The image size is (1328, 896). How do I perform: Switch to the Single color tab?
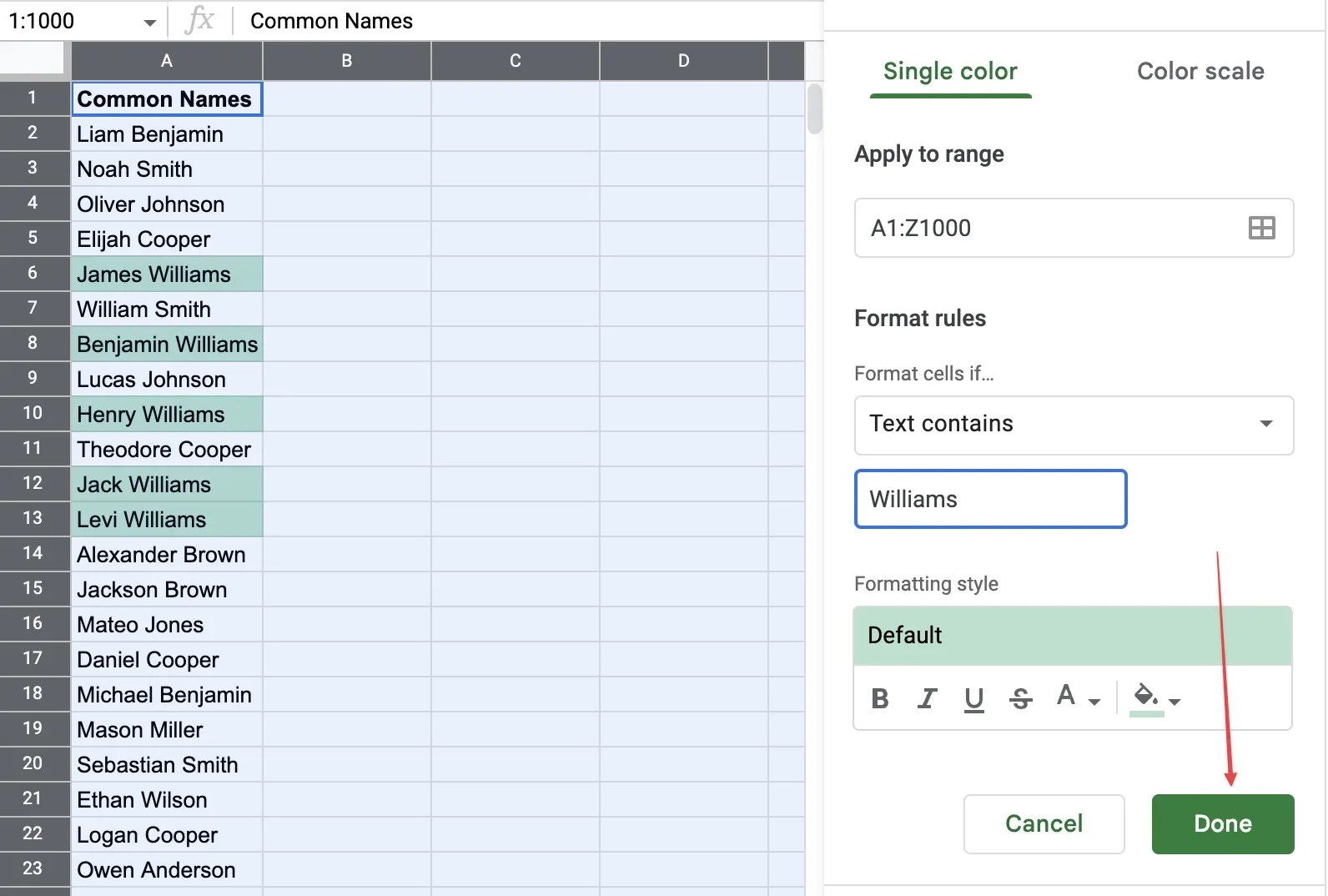pos(950,72)
